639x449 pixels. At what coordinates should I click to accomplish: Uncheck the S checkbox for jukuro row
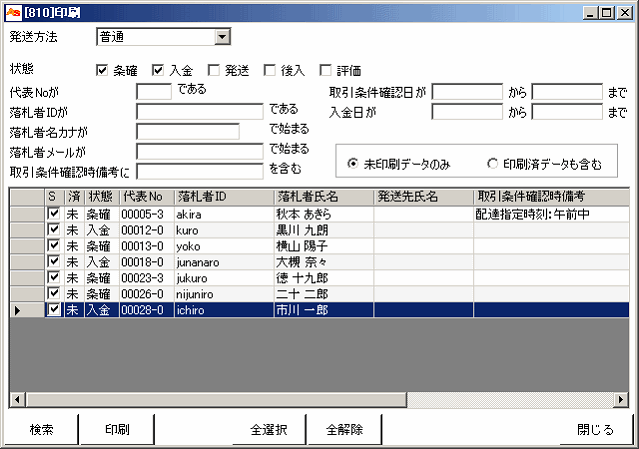[x=54, y=277]
